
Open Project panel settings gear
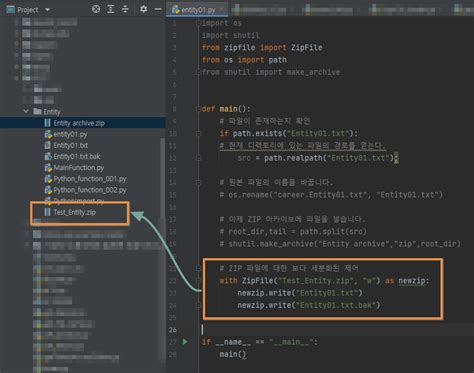click(x=143, y=9)
